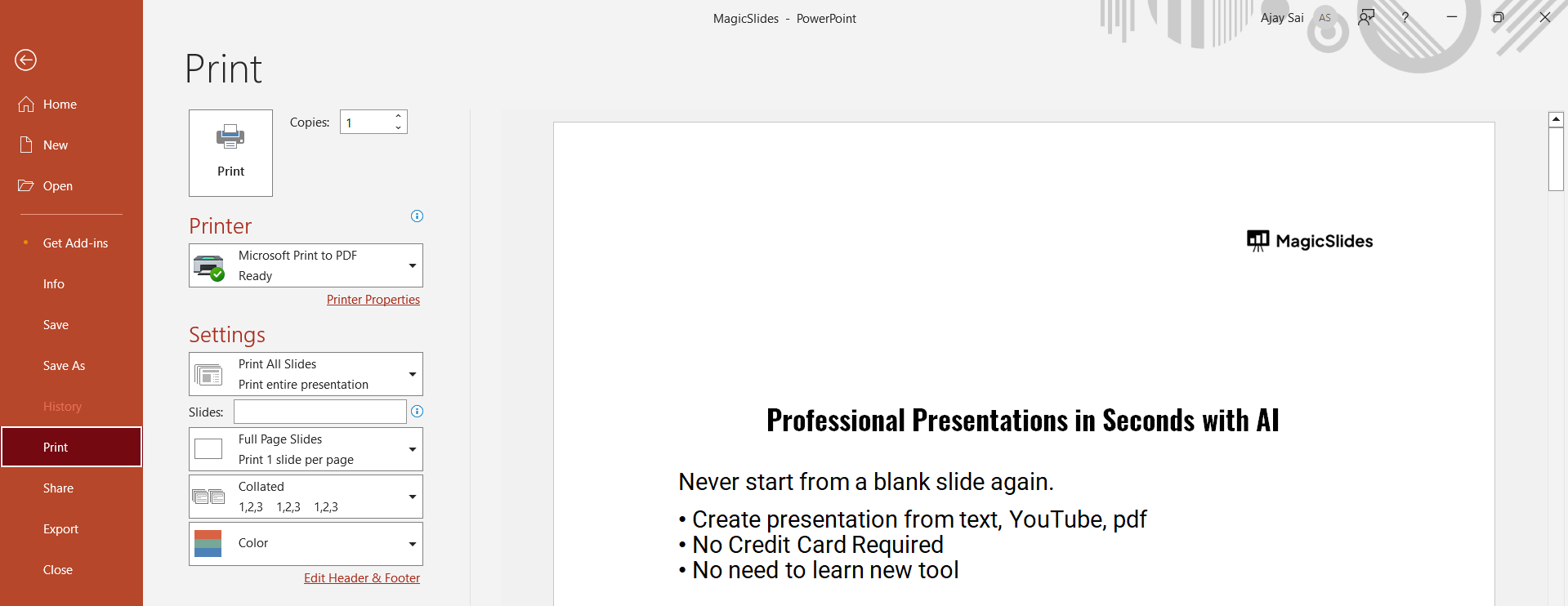The height and width of the screenshot is (606, 1568).
Task: Click the preview scrollbar up arrow
Action: pyautogui.click(x=1557, y=119)
